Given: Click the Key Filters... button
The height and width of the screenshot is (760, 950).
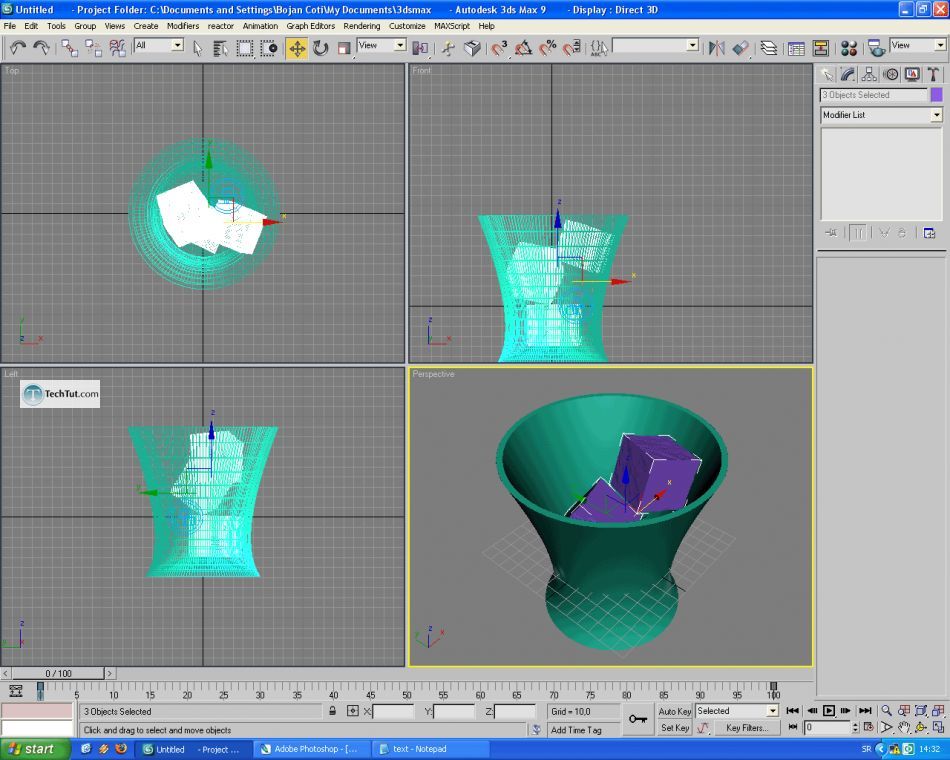Looking at the screenshot, I should 747,728.
